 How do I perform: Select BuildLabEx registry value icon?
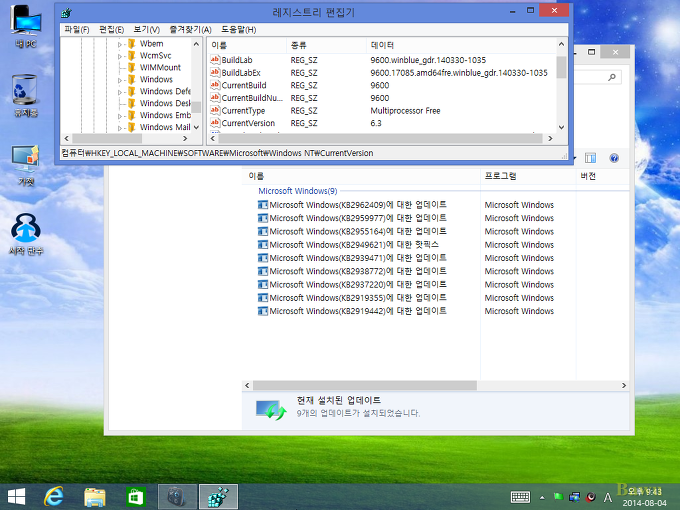[x=215, y=72]
